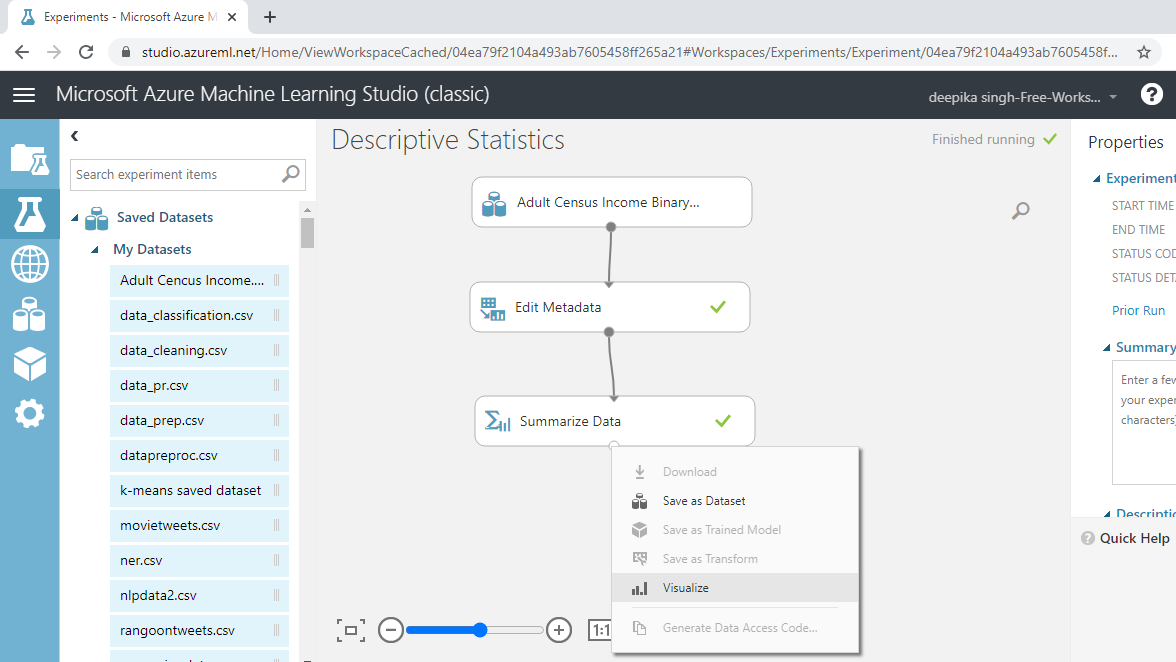Screen dimensions: 1176x662
Task: Collapse the experiment items panel chevron
Action: (x=74, y=136)
